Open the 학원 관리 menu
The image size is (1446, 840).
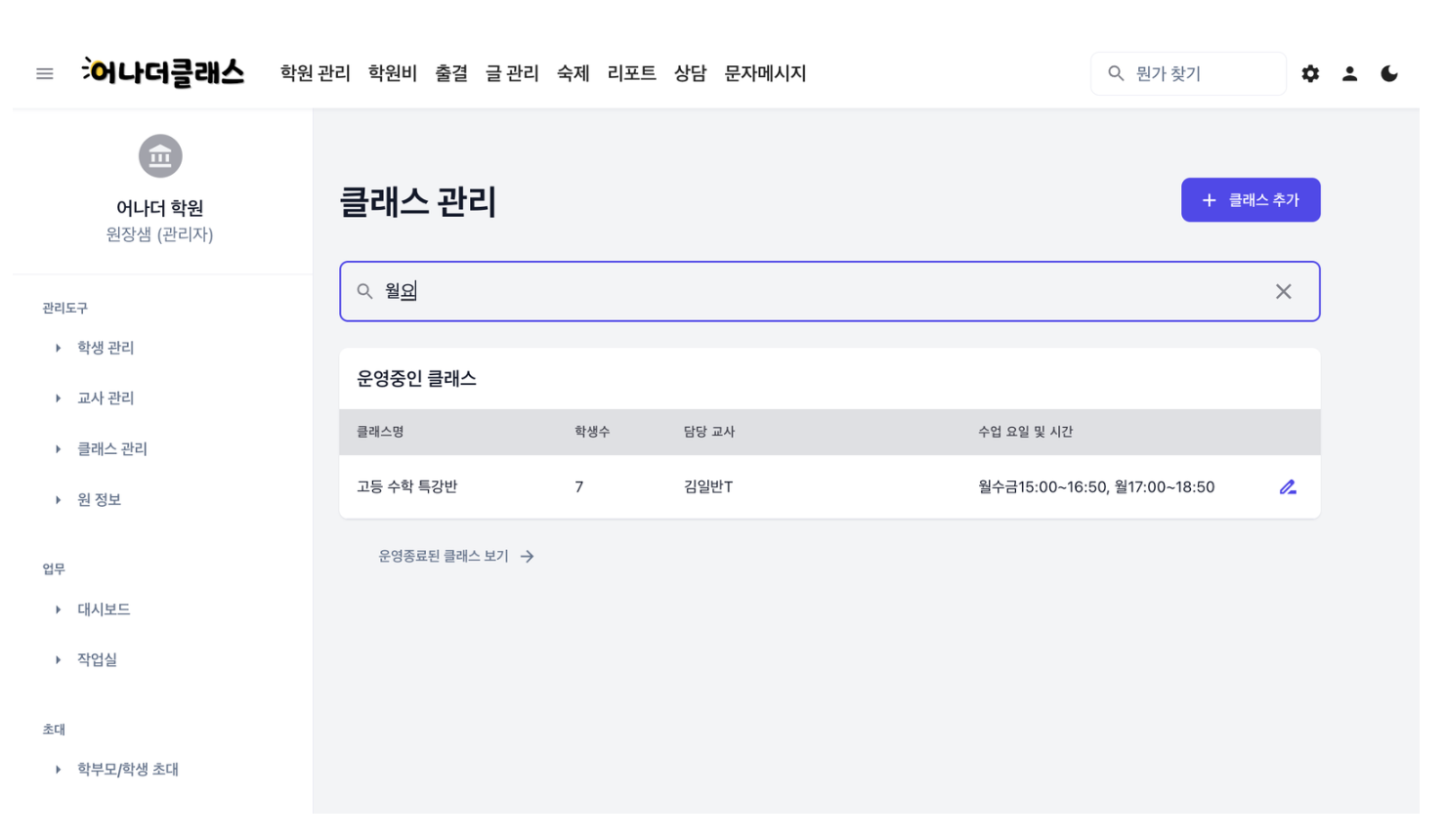315,73
